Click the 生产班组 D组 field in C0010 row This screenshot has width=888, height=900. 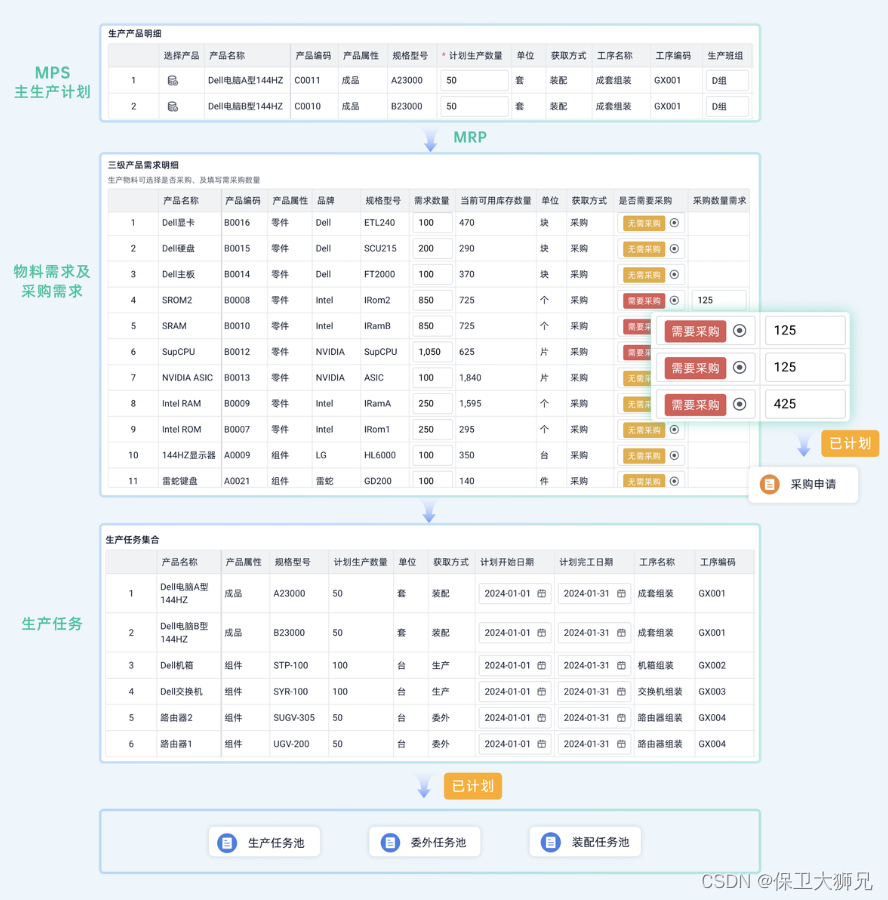727,106
